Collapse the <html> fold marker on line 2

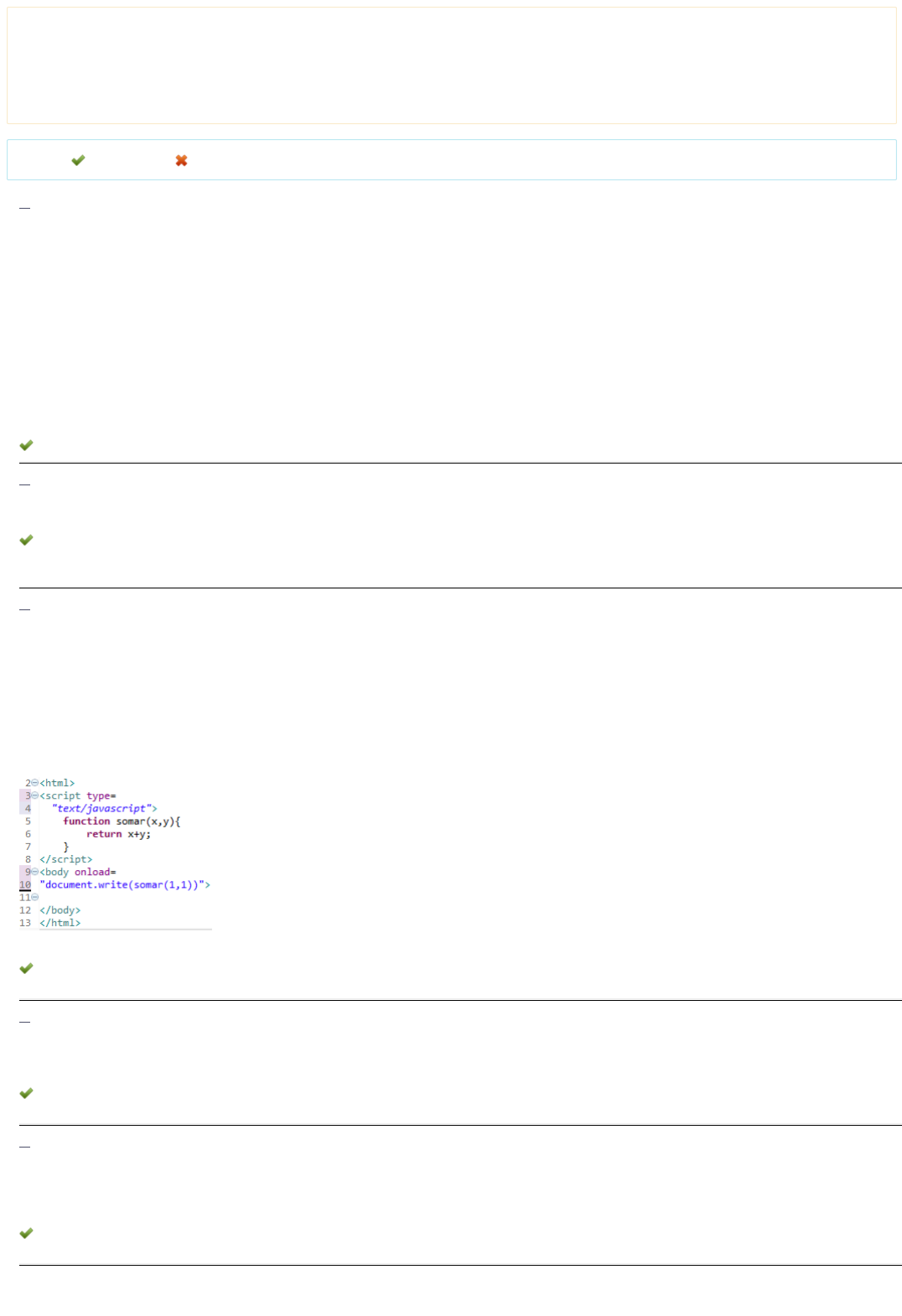tap(34, 783)
